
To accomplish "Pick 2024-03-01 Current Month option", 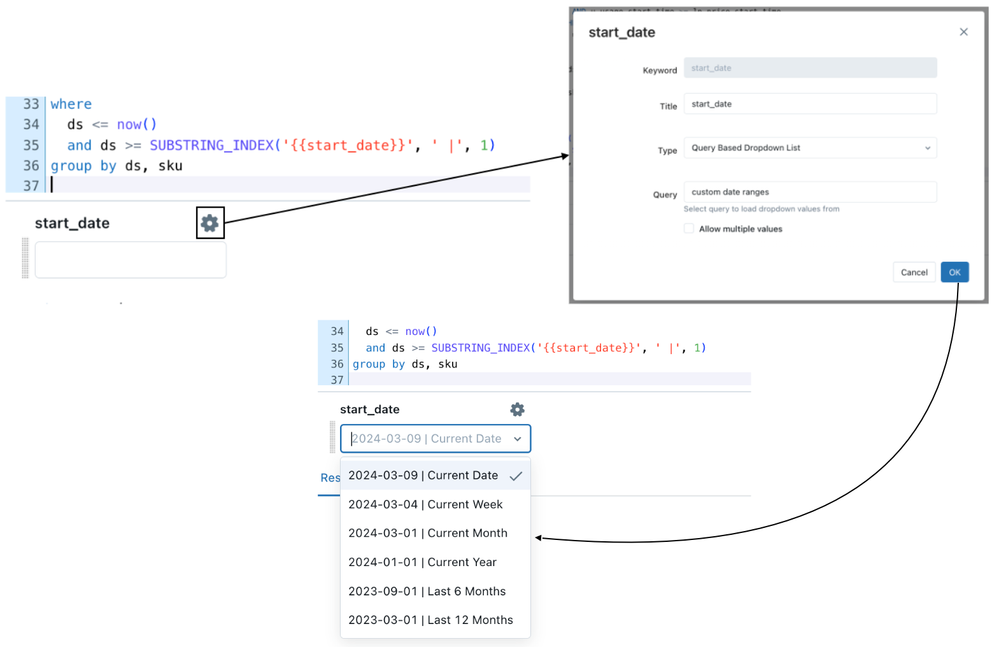I will [x=428, y=534].
